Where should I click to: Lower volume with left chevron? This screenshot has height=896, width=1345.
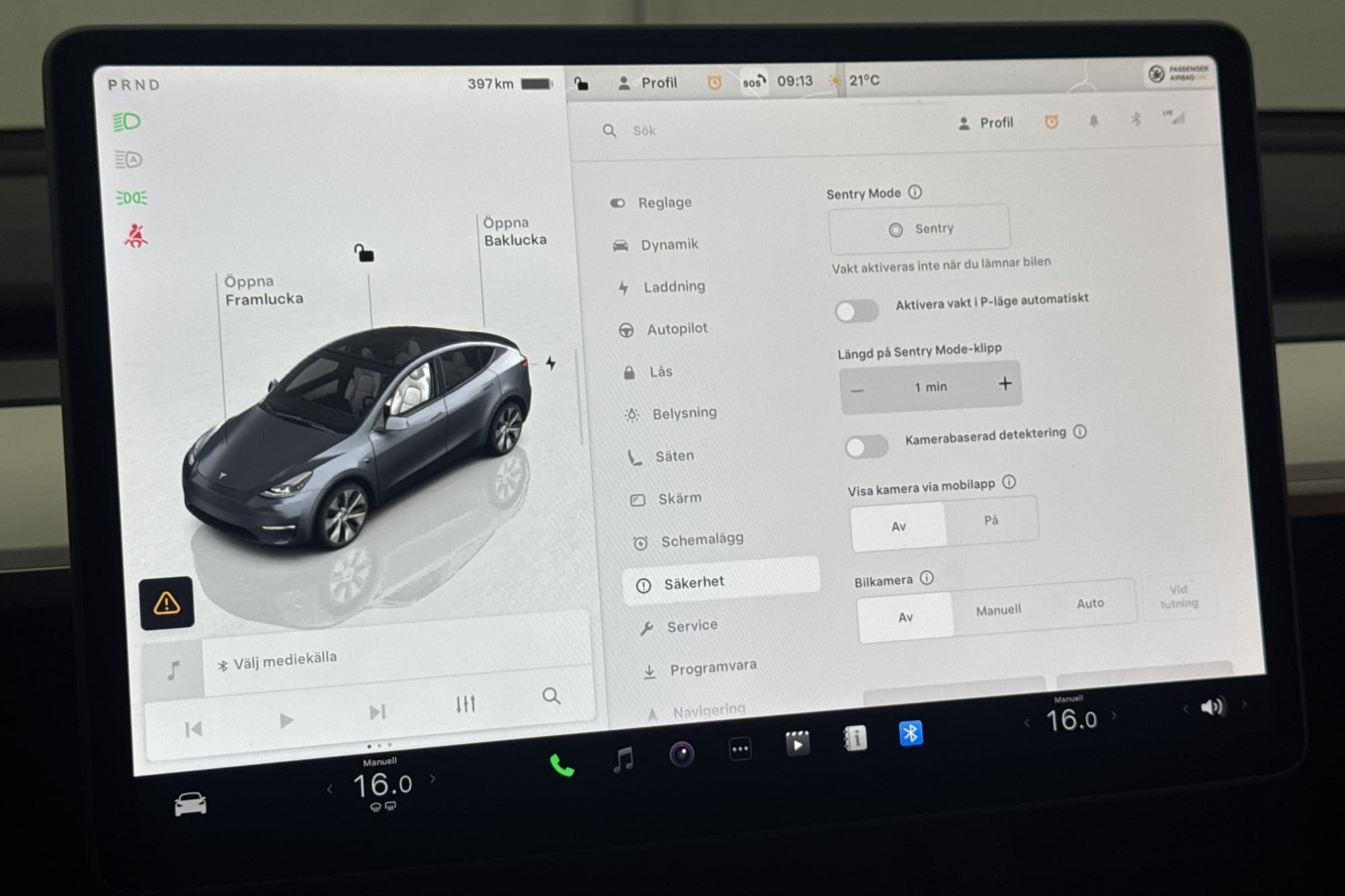point(1186,708)
